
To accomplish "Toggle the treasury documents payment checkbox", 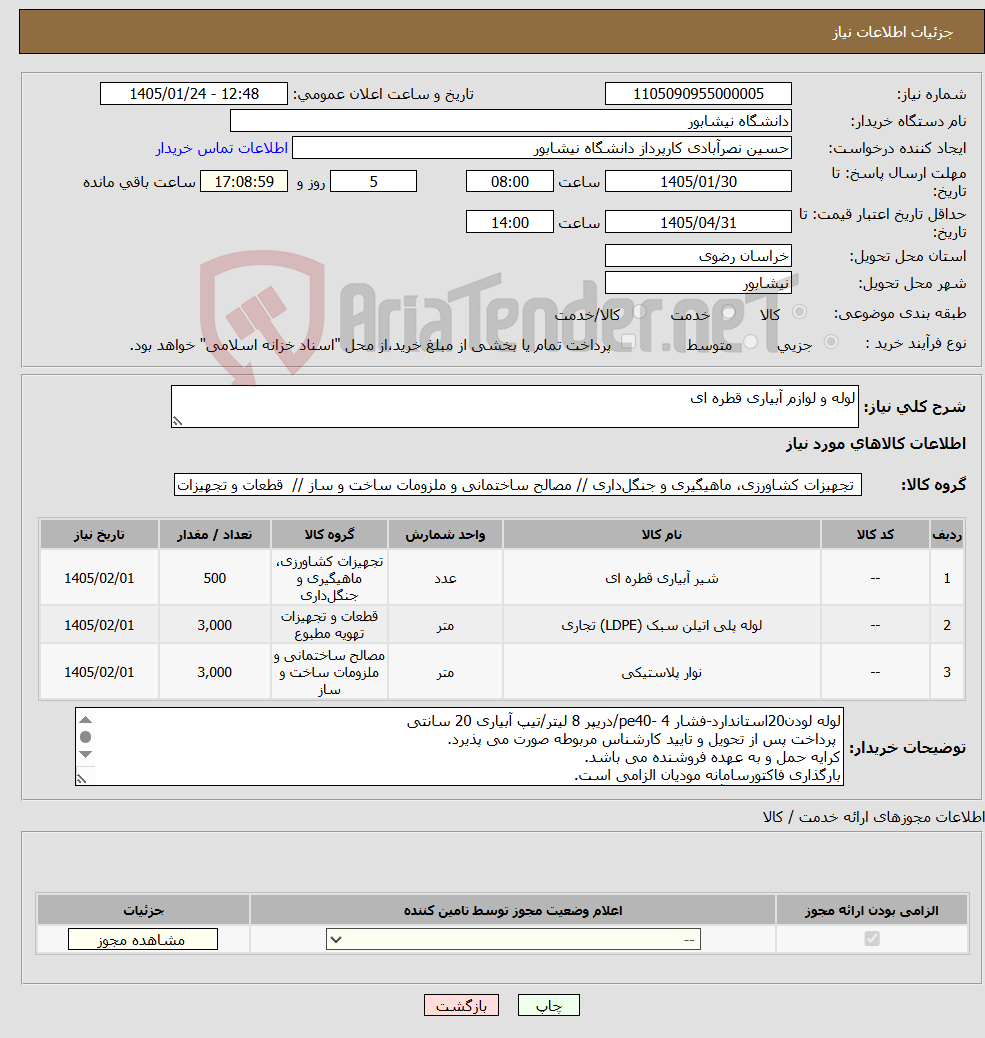I will pyautogui.click(x=628, y=342).
